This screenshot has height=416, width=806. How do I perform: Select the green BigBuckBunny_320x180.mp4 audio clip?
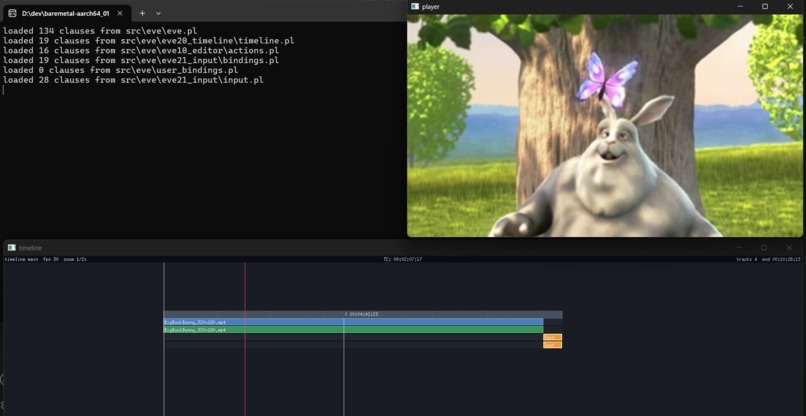(353, 330)
